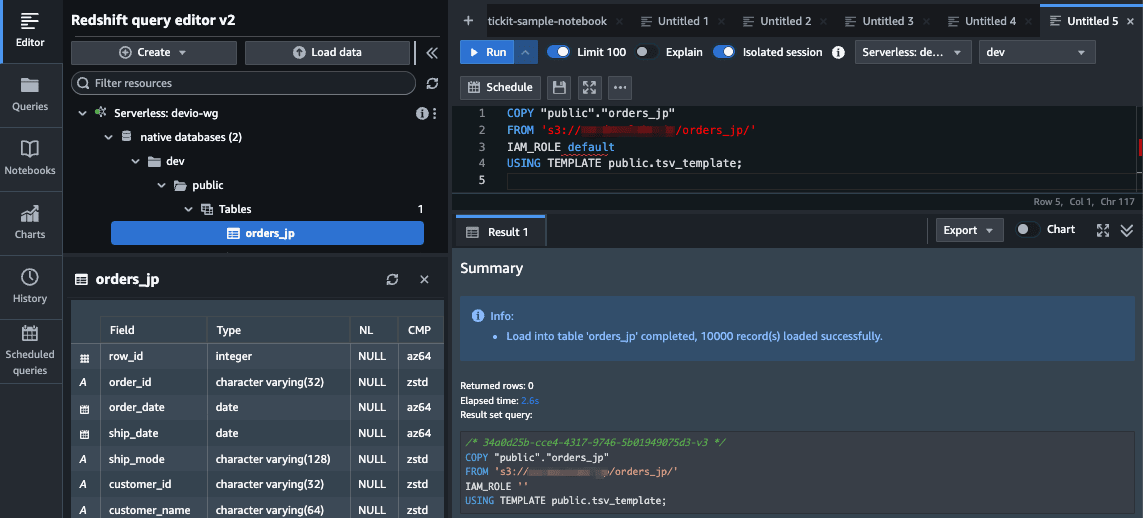Close the orders_jp details panel
This screenshot has height=518, width=1143.
(424, 279)
